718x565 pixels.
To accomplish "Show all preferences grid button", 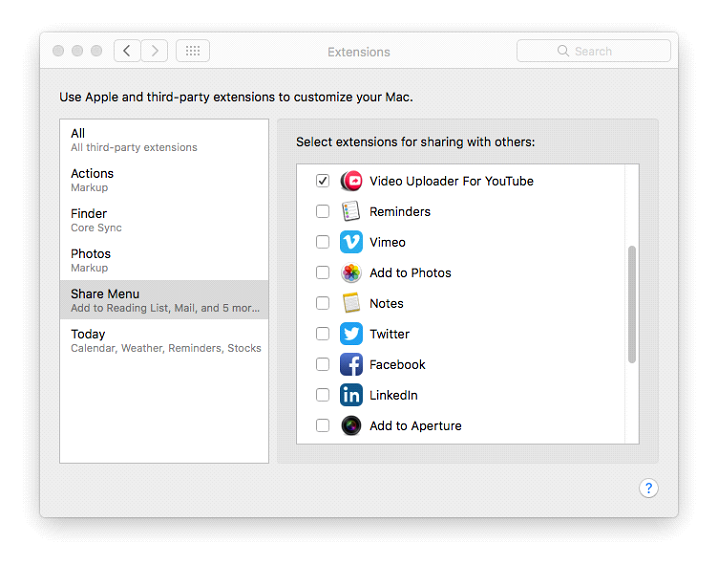I will pyautogui.click(x=193, y=51).
